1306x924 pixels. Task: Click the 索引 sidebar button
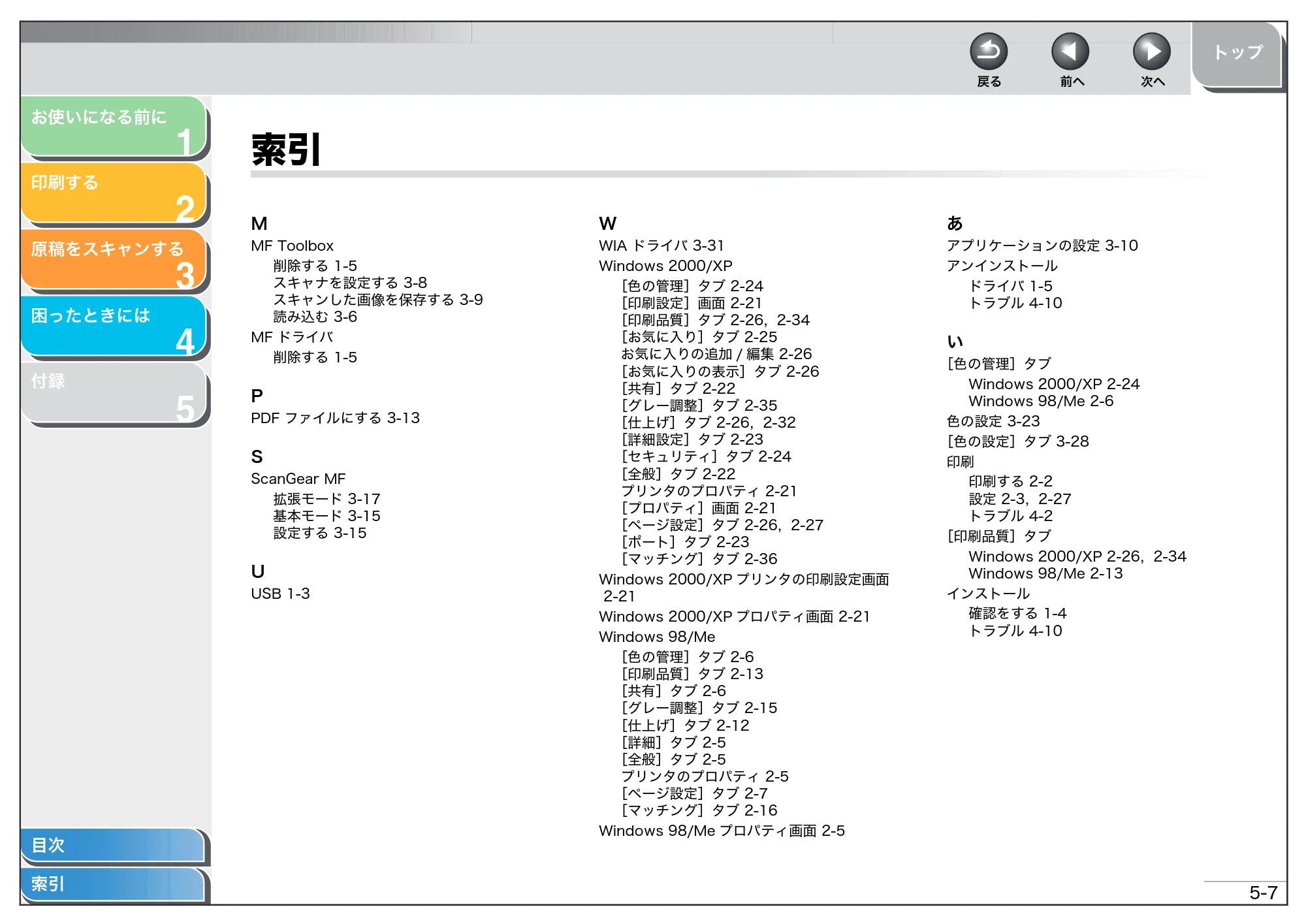coord(112,884)
